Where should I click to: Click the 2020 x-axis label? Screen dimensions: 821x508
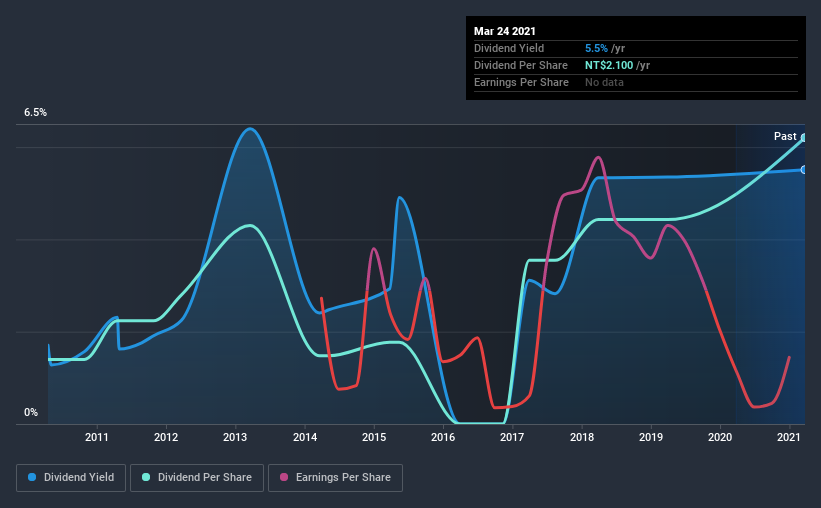720,437
